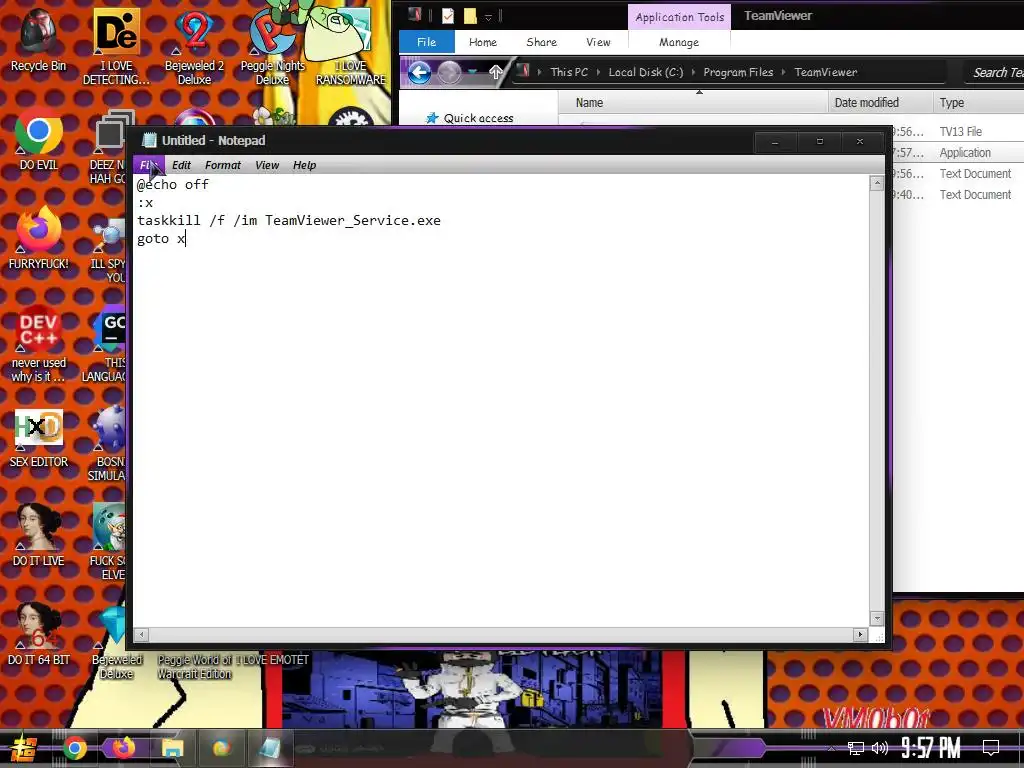Switch to the Explorer Share ribbon tab
This screenshot has width=1024, height=768.
point(541,42)
